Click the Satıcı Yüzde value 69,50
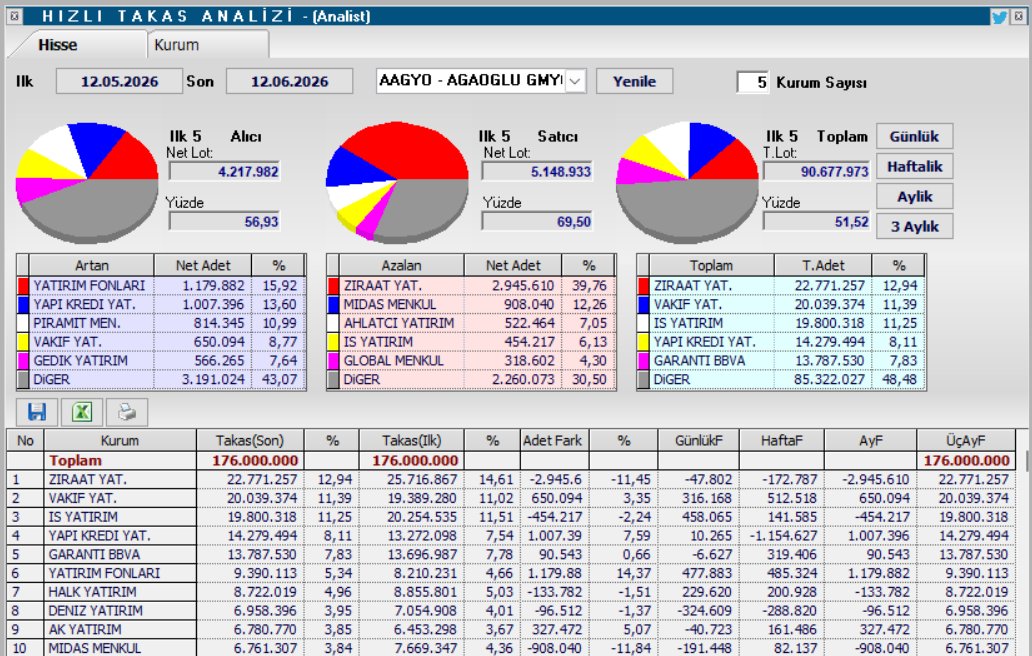1032x656 pixels. point(537,222)
